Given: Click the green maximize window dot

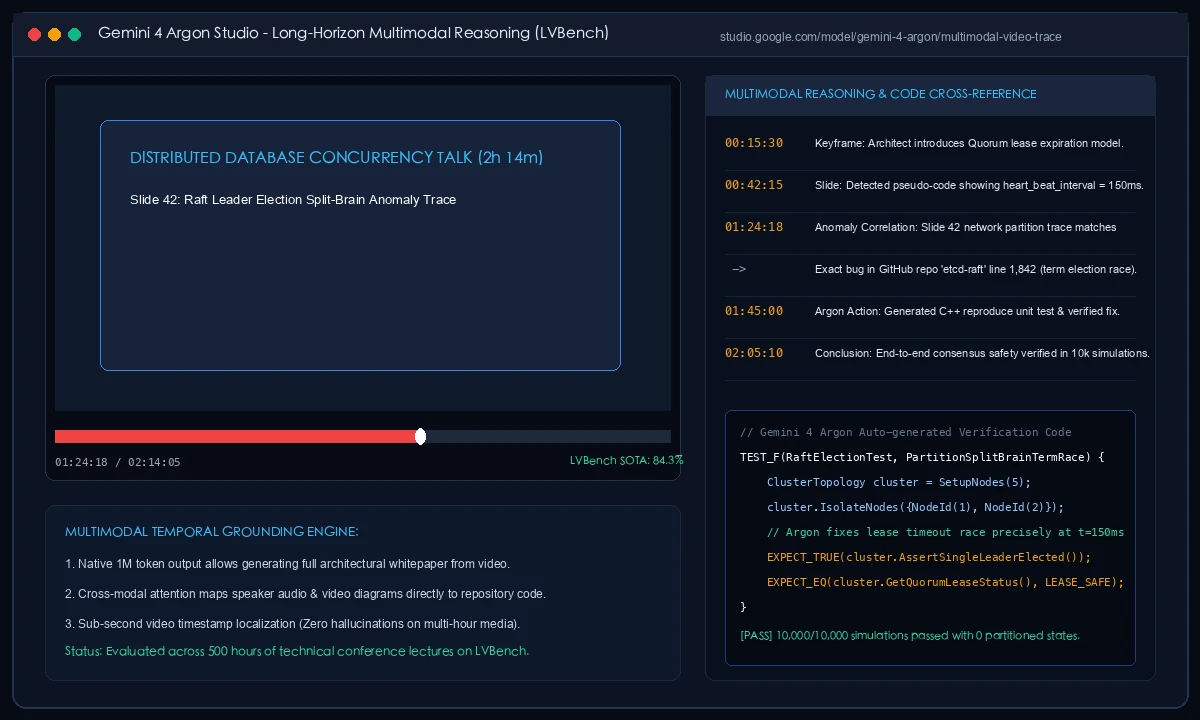Looking at the screenshot, I should coord(74,34).
